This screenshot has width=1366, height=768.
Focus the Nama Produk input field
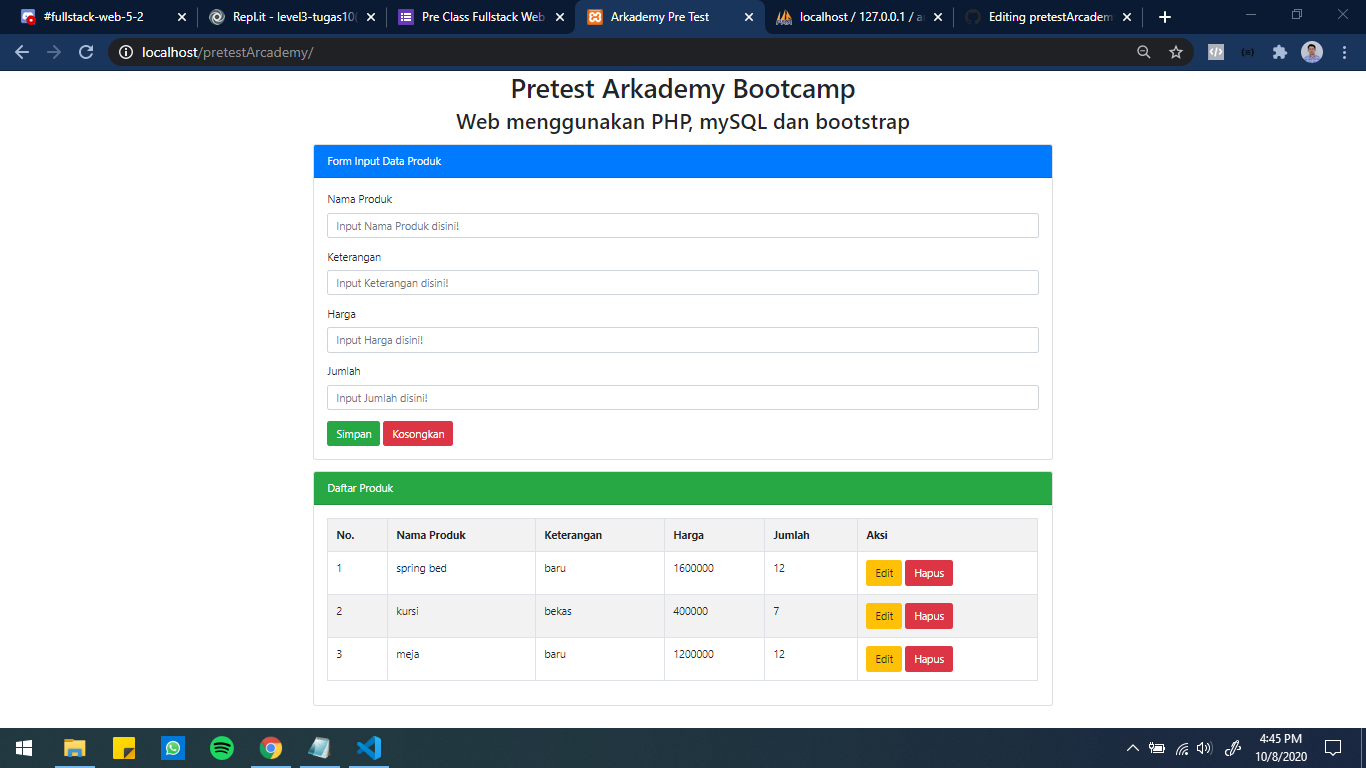pos(683,226)
